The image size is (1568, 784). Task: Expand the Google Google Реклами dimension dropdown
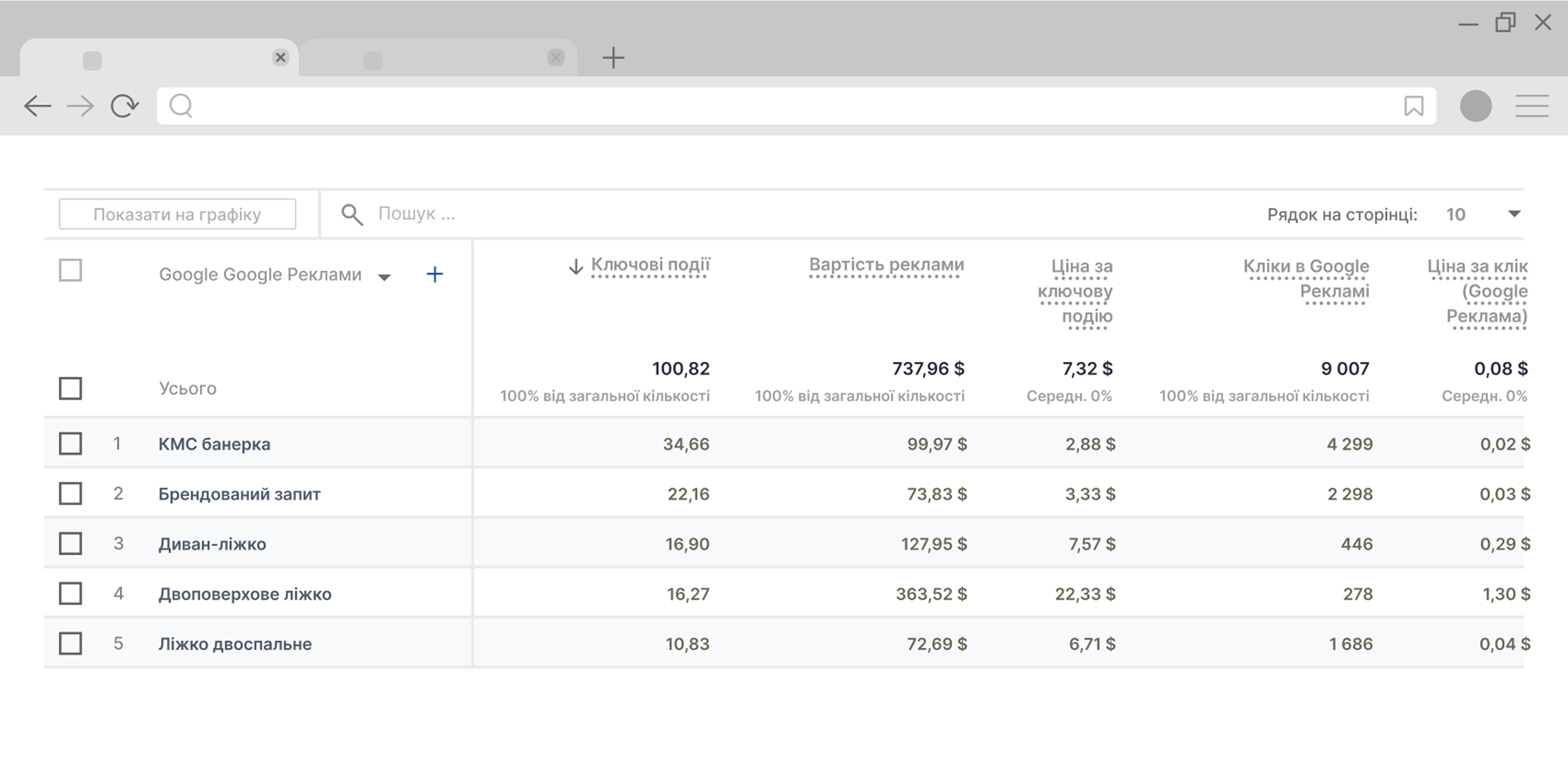[x=384, y=277]
